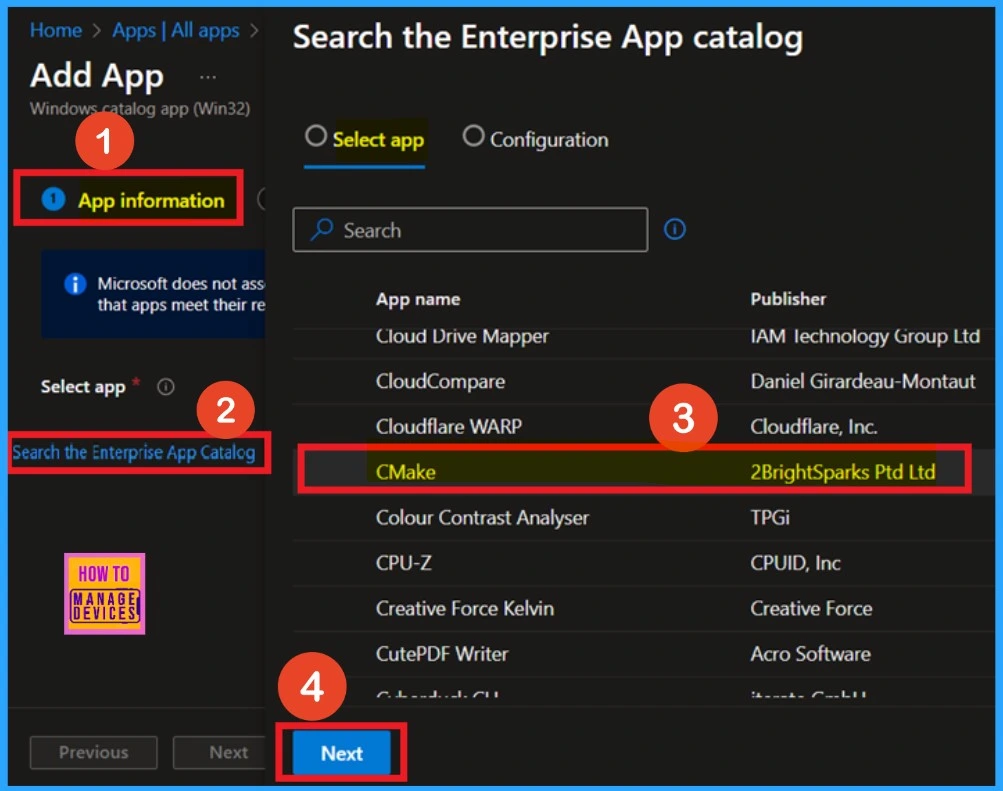Switch to the Select app tab
1003x791 pixels.
(364, 140)
